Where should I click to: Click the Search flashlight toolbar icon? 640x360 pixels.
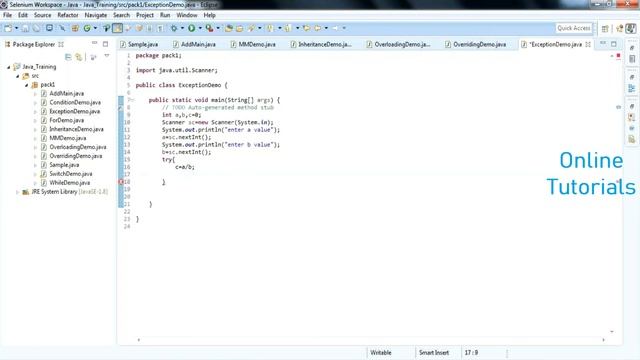(251, 28)
